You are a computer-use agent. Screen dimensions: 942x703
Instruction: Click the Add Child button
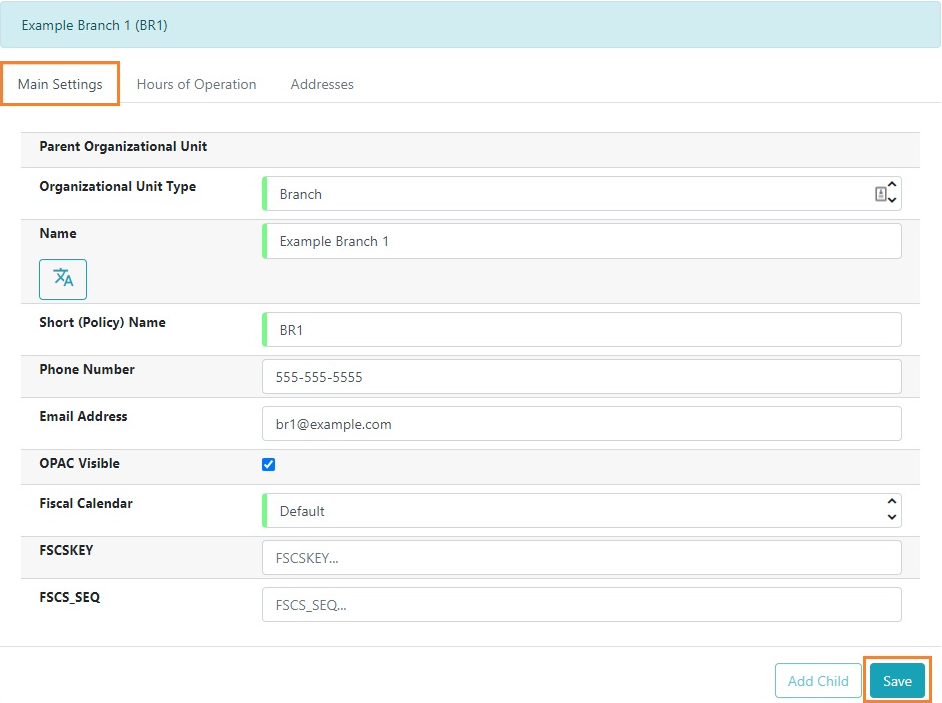(817, 681)
